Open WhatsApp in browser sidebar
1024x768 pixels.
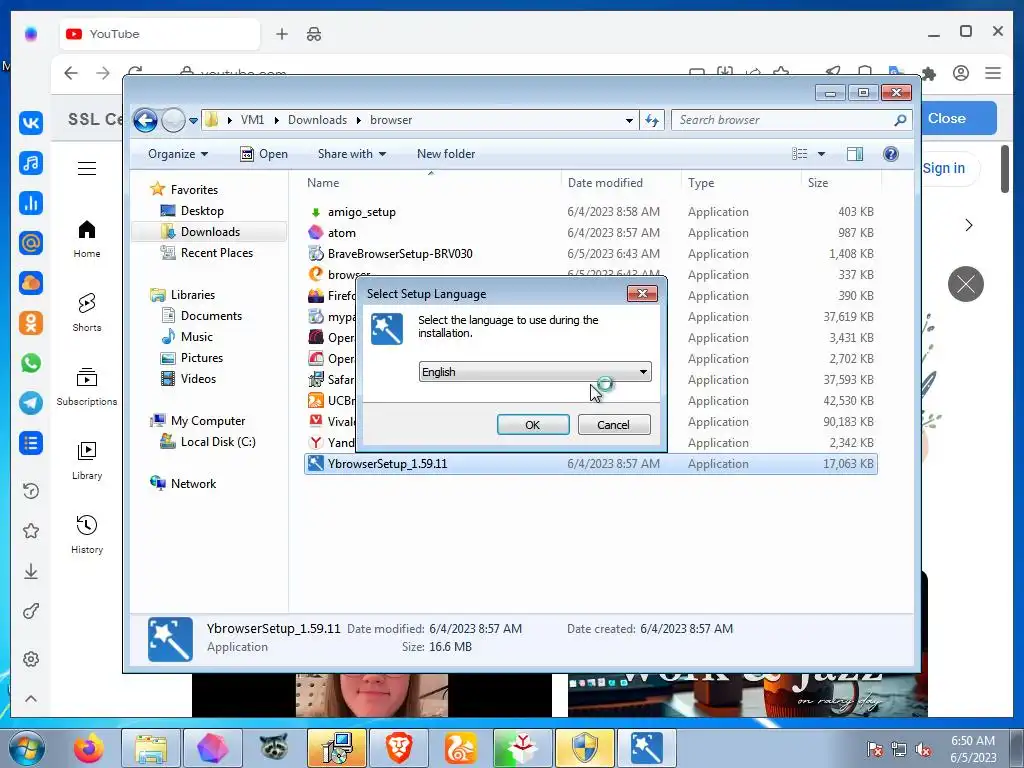(31, 363)
